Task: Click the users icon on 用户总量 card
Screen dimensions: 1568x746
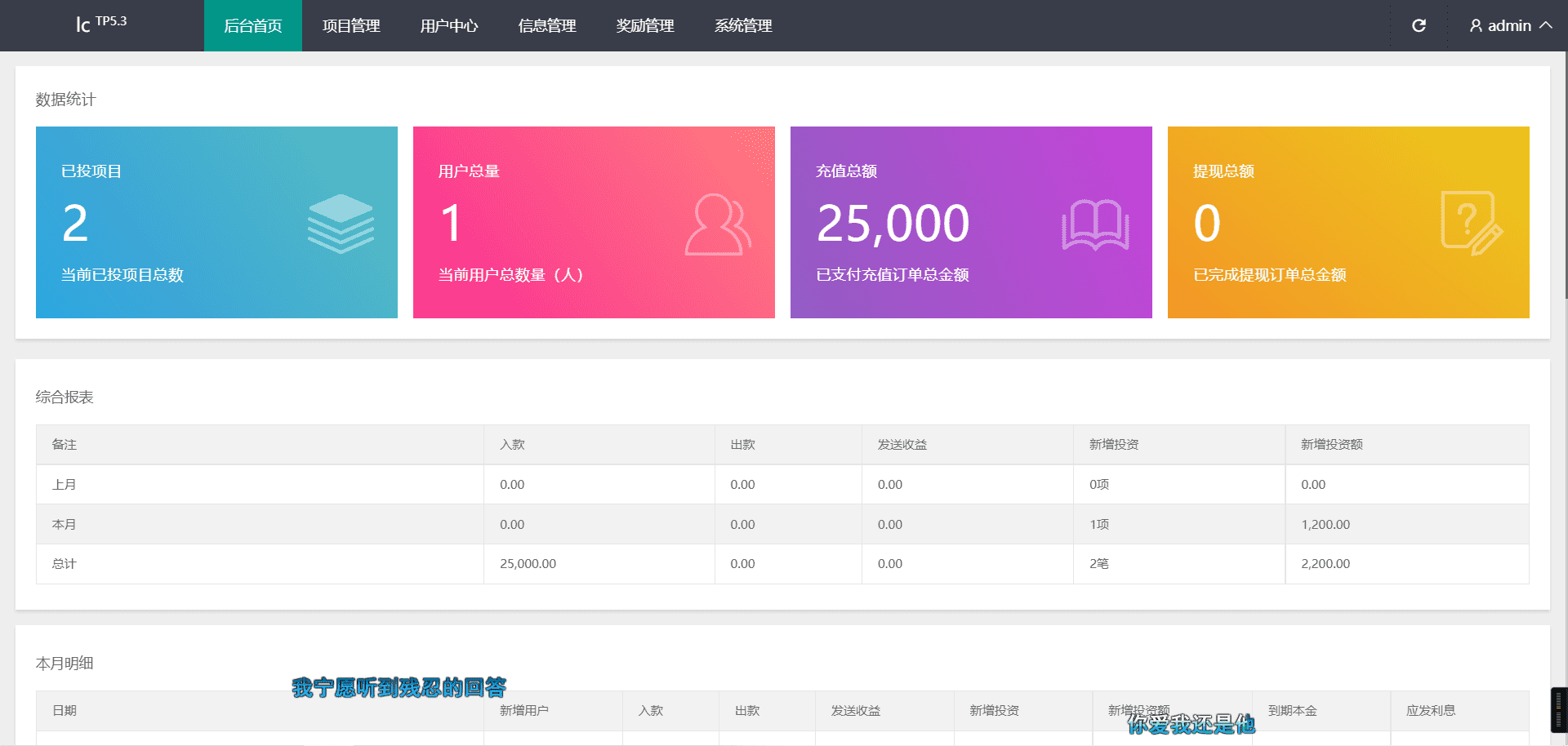Action: click(x=718, y=224)
